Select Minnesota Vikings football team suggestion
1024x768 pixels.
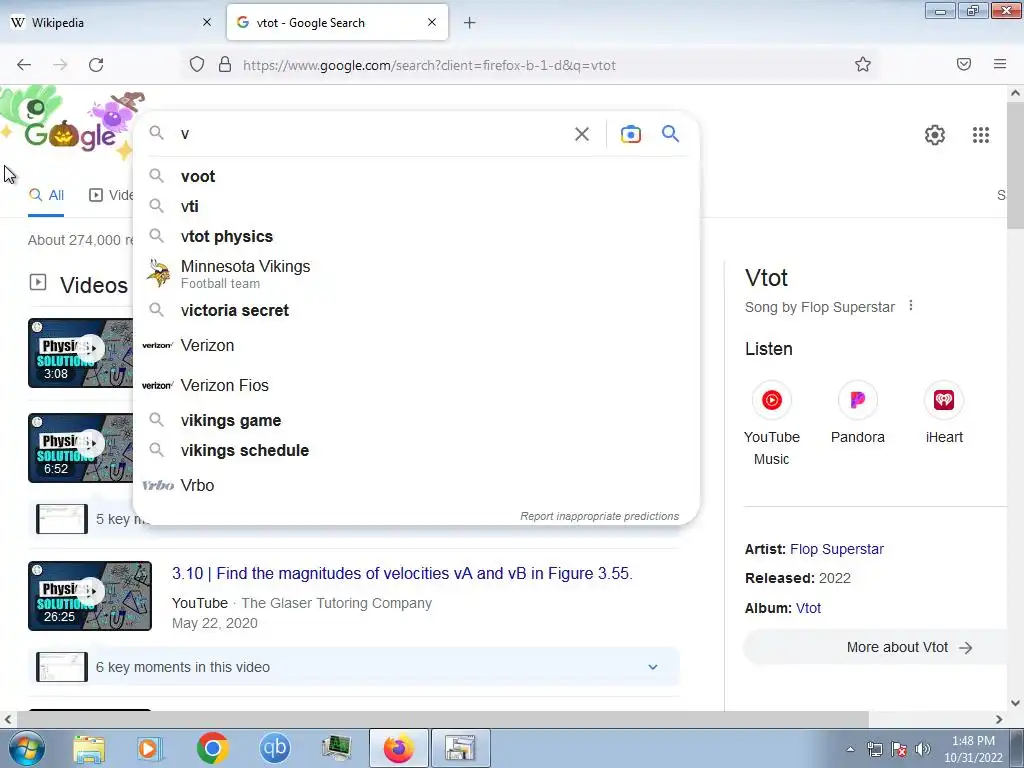pos(416,274)
